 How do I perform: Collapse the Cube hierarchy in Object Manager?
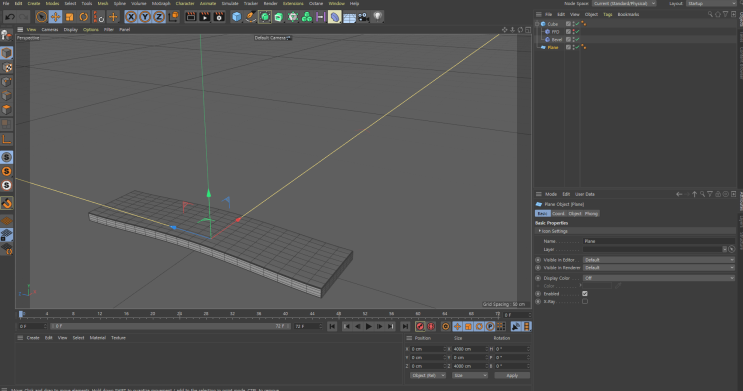tap(537, 24)
